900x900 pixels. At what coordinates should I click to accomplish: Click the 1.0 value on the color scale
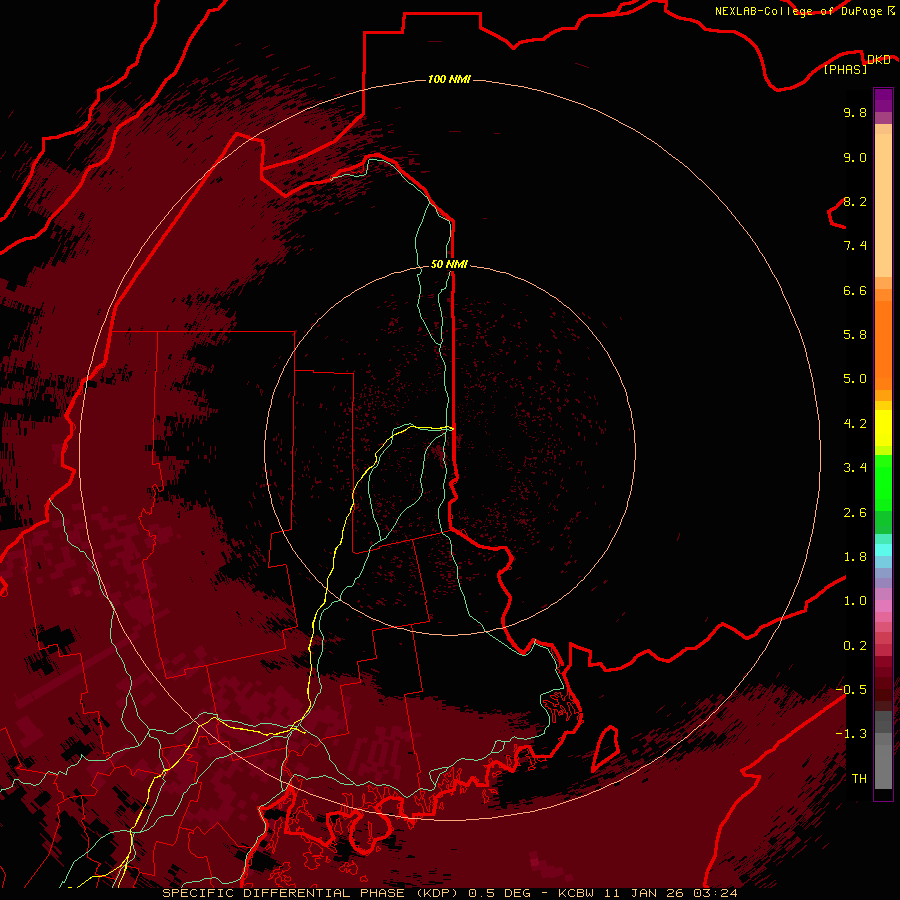(855, 601)
